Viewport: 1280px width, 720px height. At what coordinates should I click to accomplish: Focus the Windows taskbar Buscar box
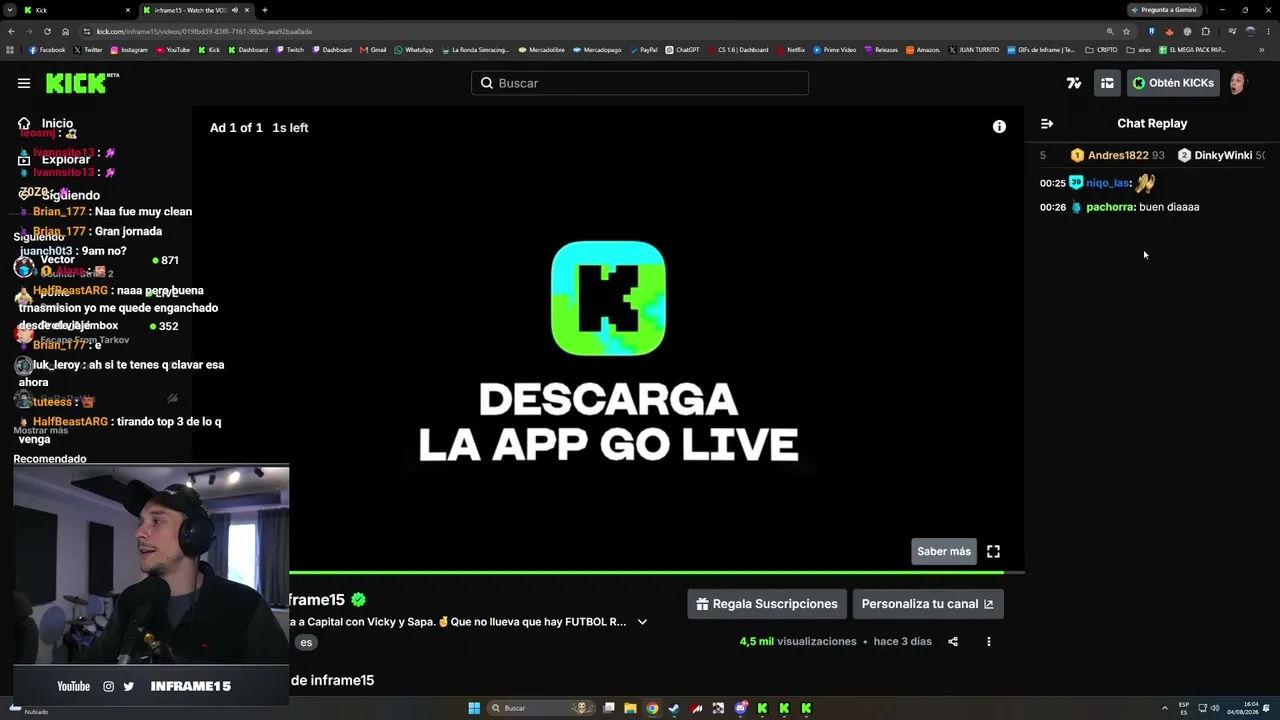click(x=540, y=708)
